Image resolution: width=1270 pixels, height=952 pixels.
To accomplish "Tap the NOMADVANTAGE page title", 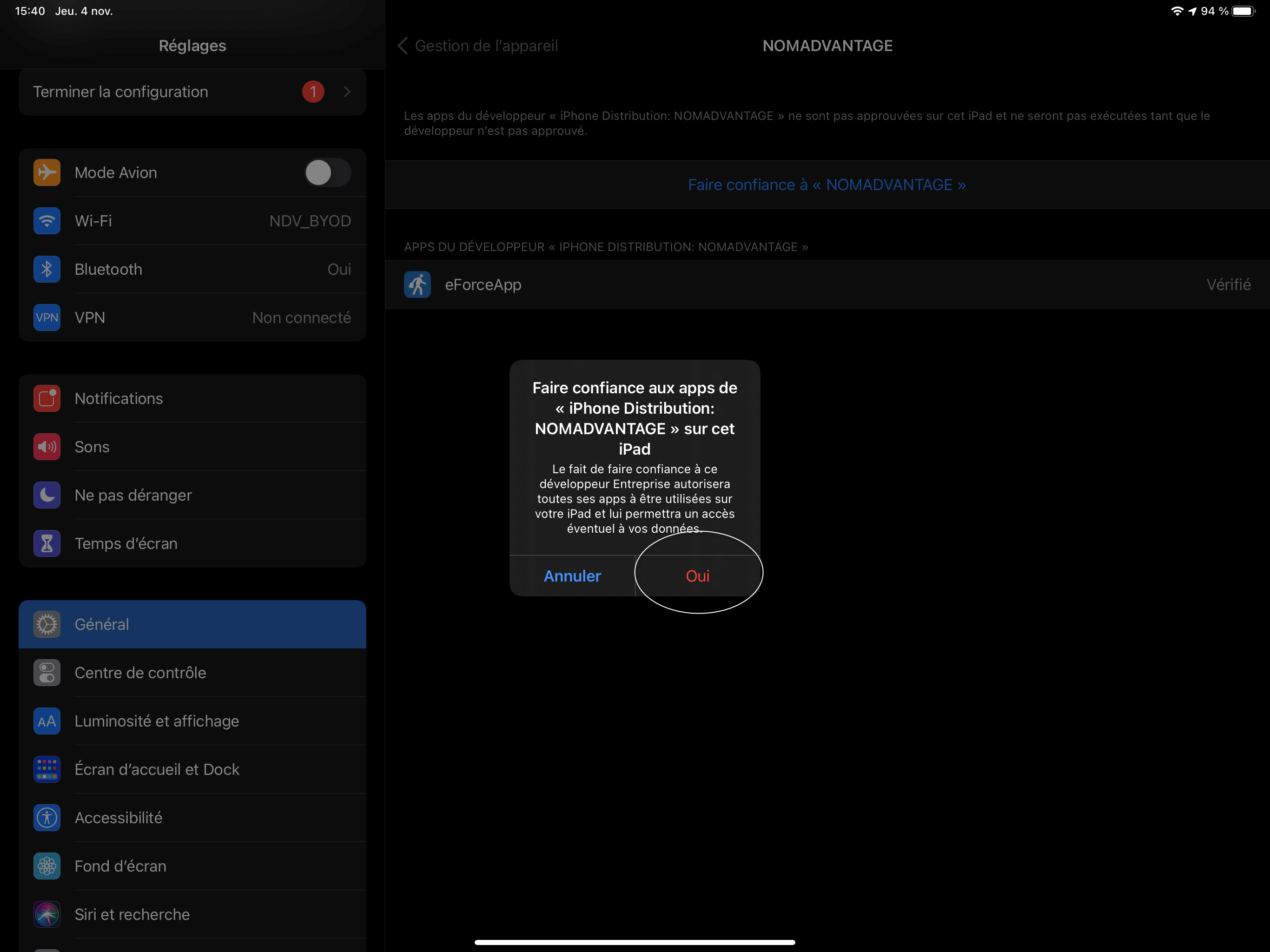I will click(827, 46).
